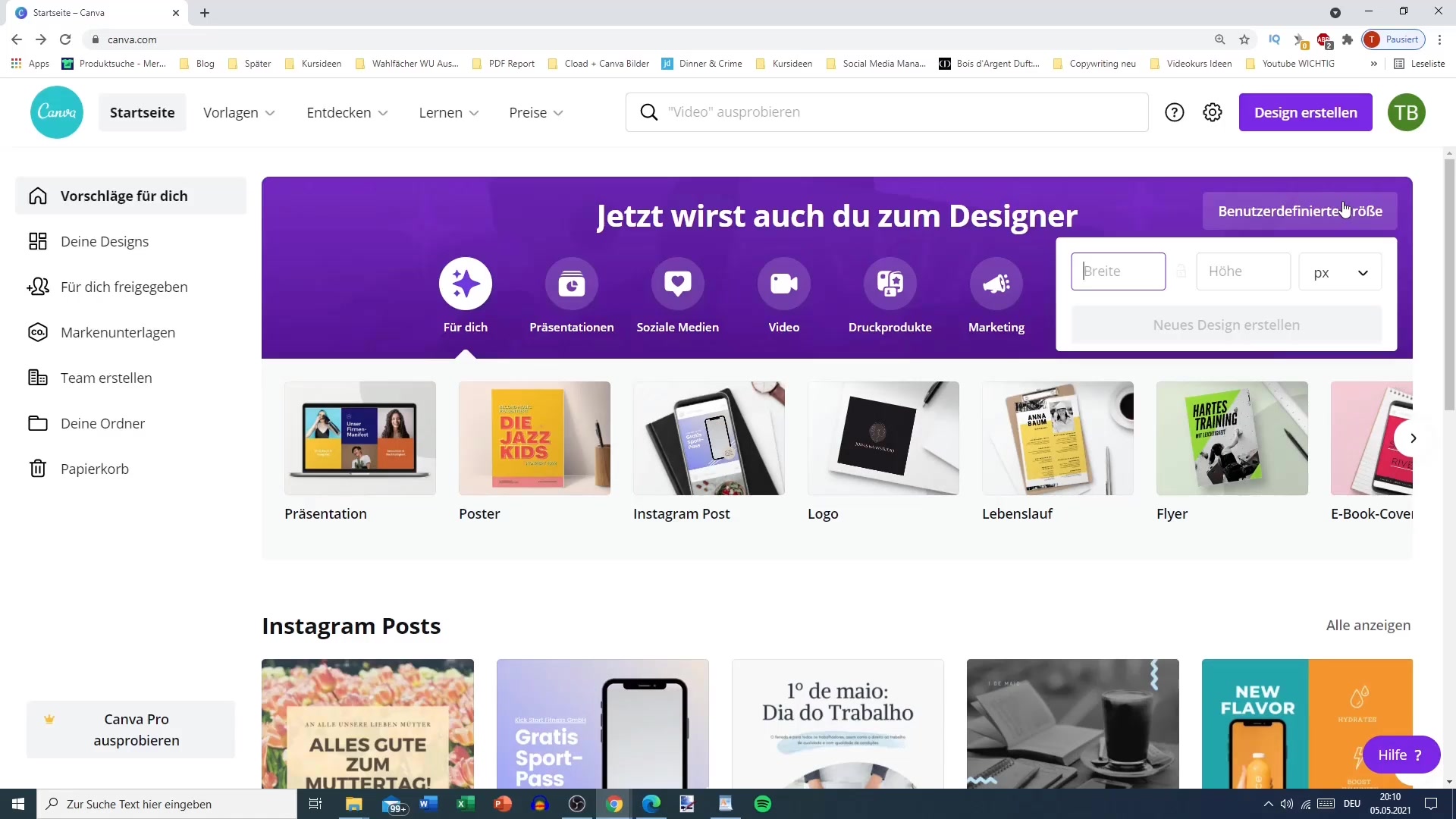Open the settings gear icon
The image size is (1456, 819).
click(1213, 112)
